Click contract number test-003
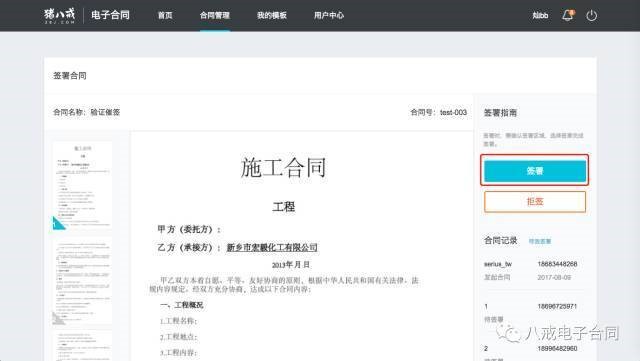Image resolution: width=640 pixels, height=361 pixels. point(453,112)
